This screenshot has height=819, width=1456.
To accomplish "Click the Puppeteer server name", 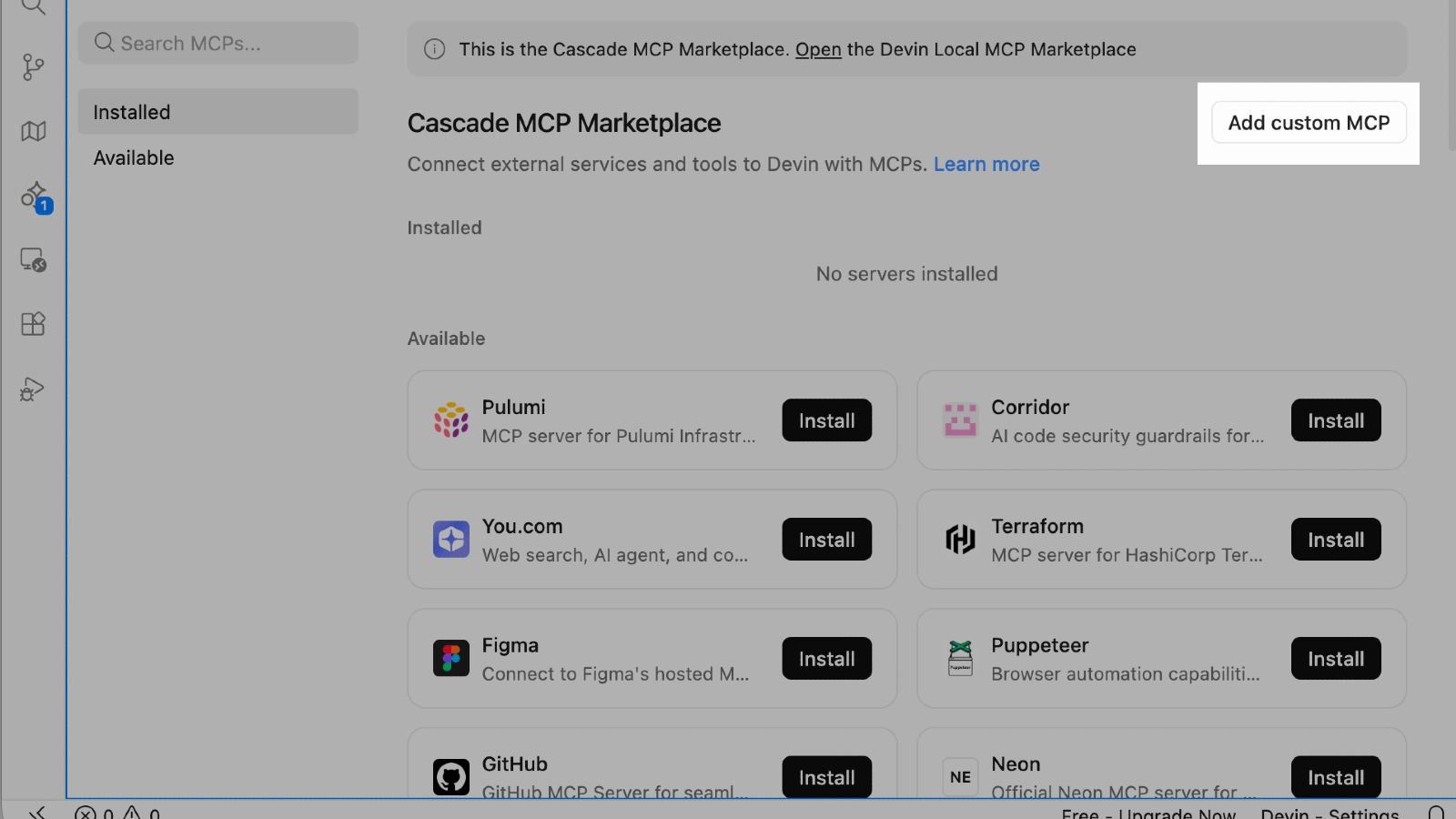I will [1040, 645].
